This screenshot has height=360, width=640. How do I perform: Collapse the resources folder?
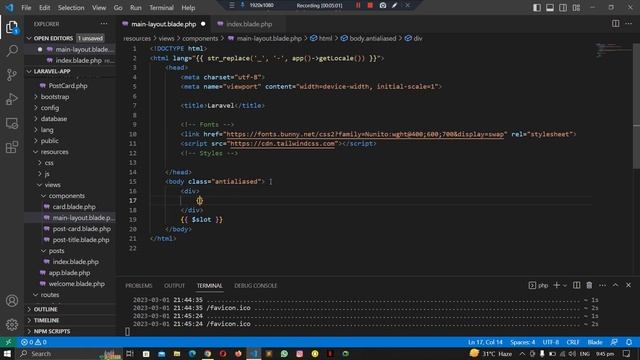54,152
